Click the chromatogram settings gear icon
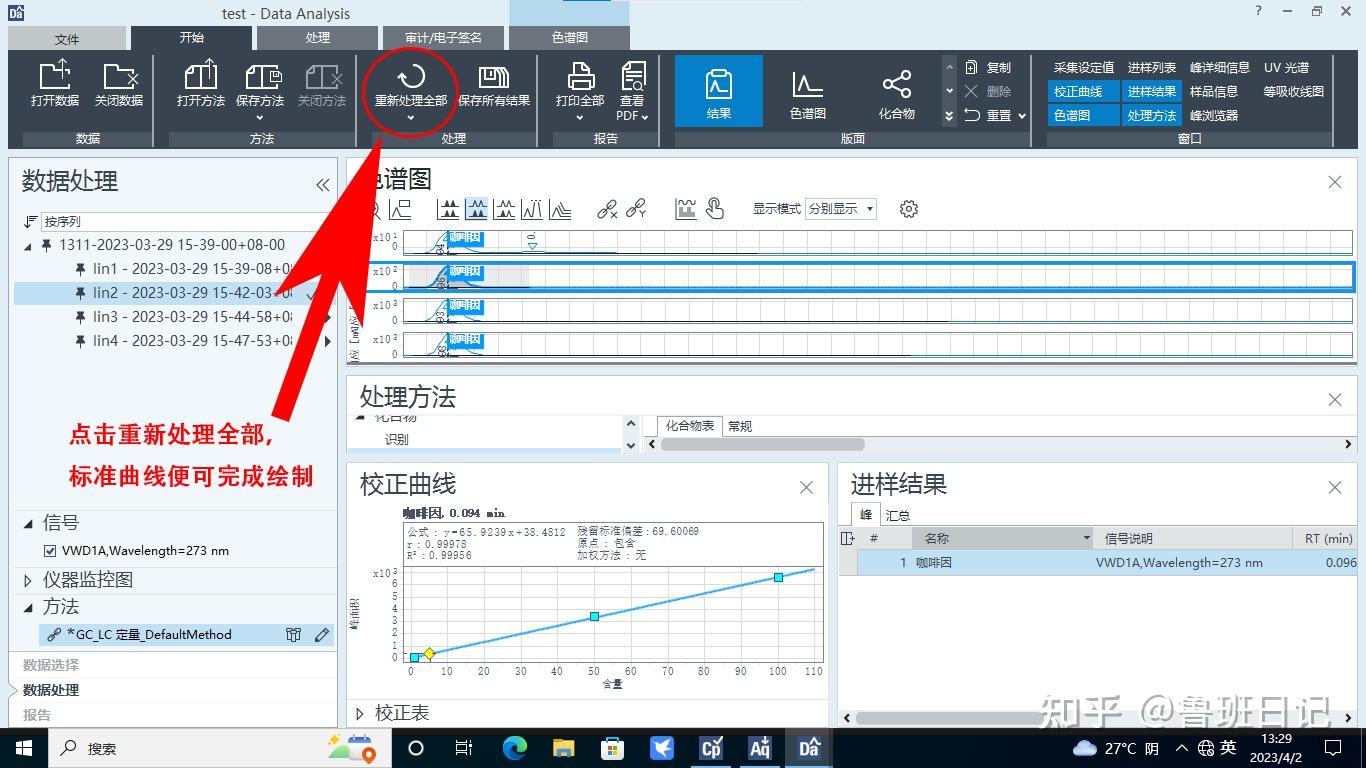1366x768 pixels. click(908, 209)
